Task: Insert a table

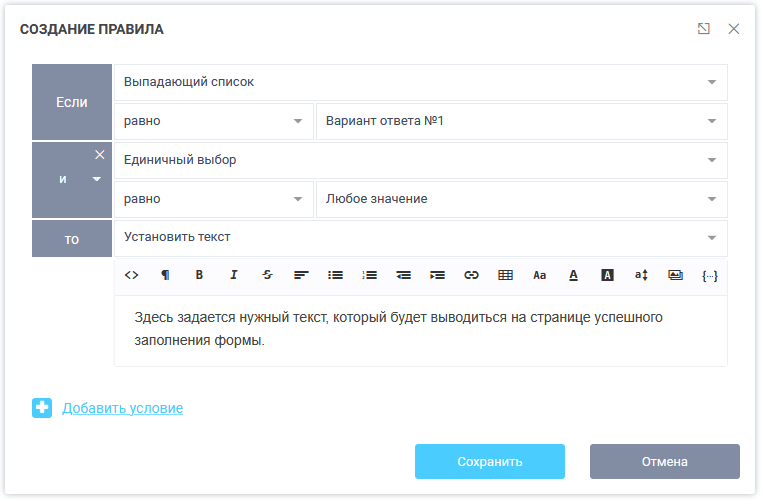Action: [505, 276]
